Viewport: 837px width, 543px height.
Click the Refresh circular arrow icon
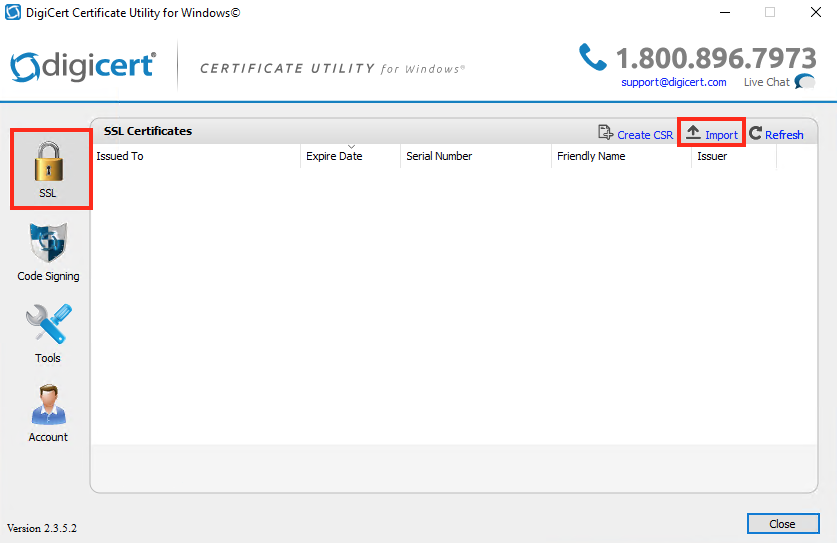[x=756, y=133]
